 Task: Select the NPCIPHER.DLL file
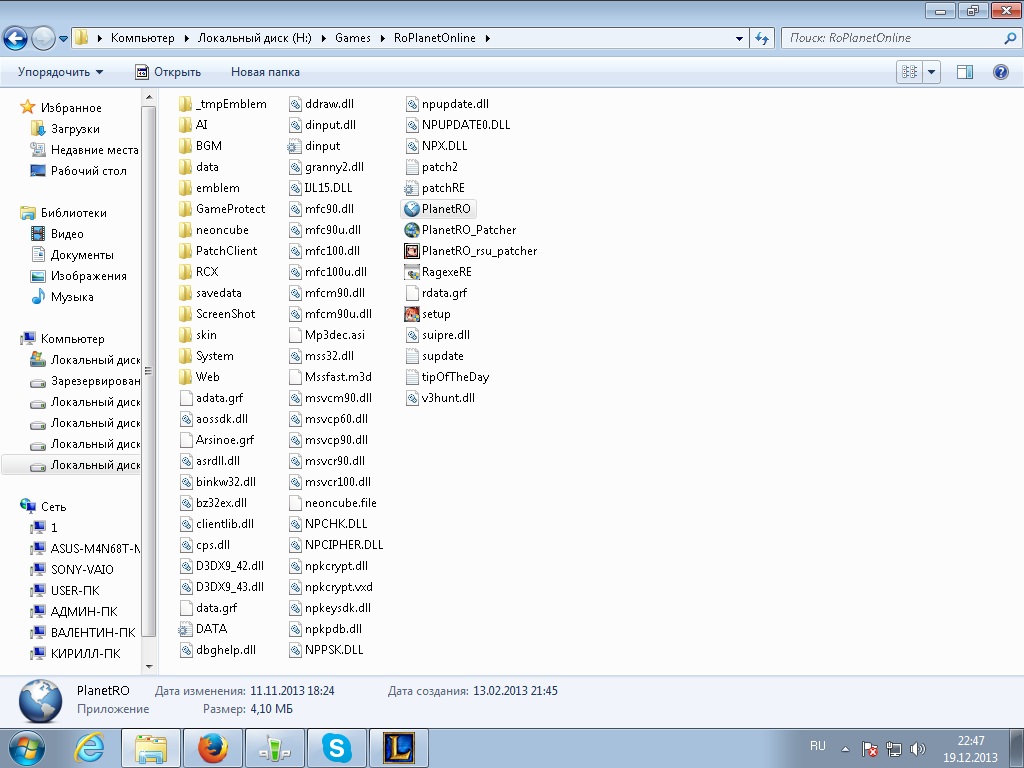point(336,545)
